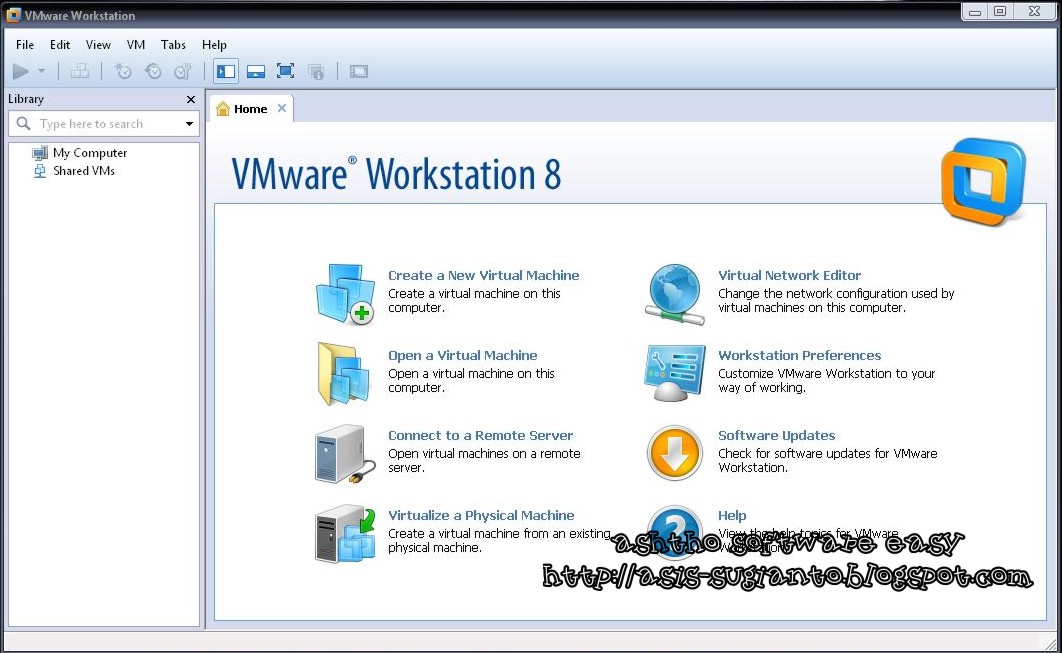Click the console view toolbar icon
Image resolution: width=1062 pixels, height=653 pixels.
[x=358, y=70]
